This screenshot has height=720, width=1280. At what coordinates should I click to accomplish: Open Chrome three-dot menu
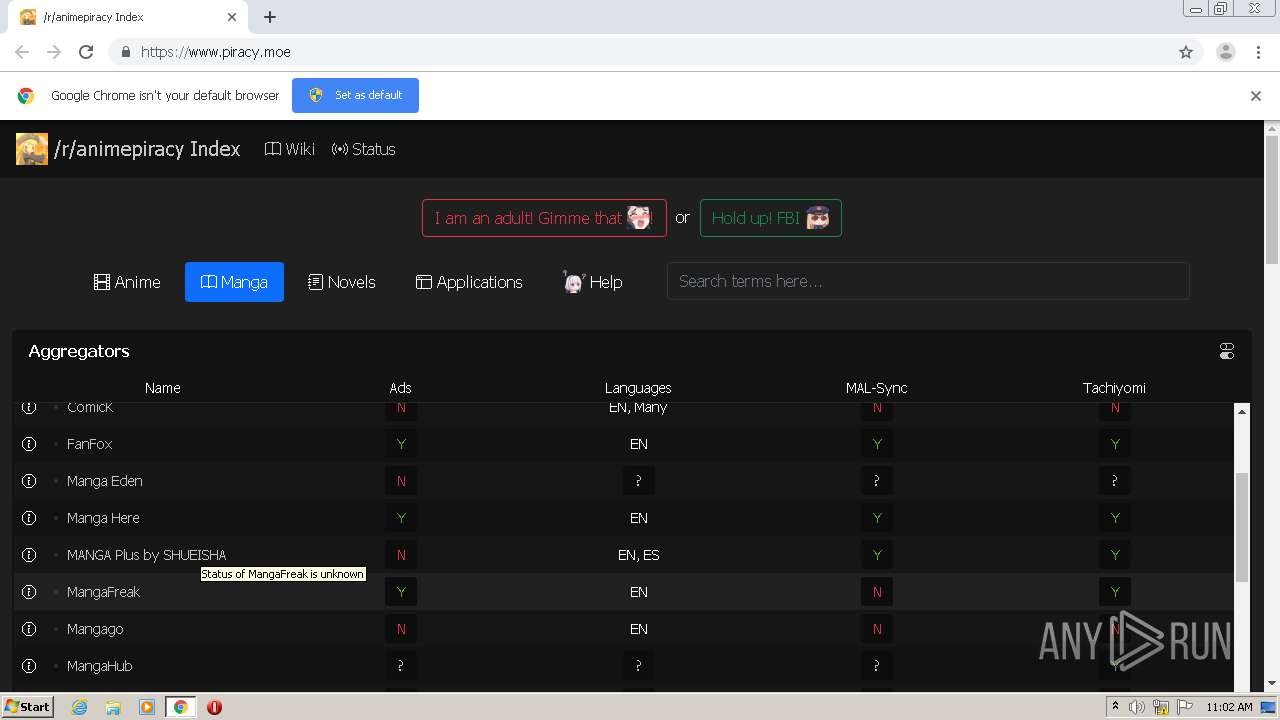coord(1258,52)
